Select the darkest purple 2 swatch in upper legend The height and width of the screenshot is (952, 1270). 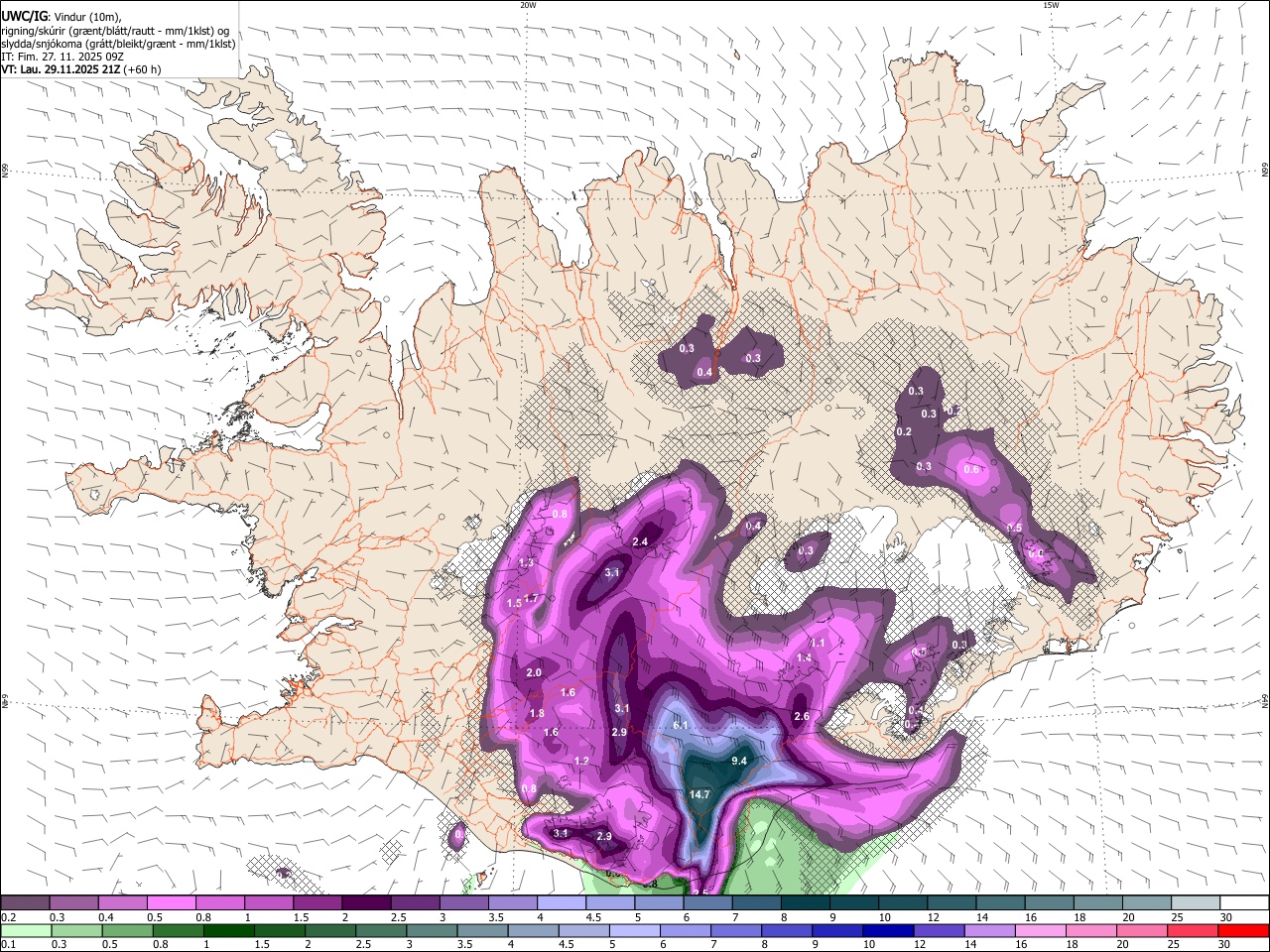pyautogui.click(x=366, y=902)
